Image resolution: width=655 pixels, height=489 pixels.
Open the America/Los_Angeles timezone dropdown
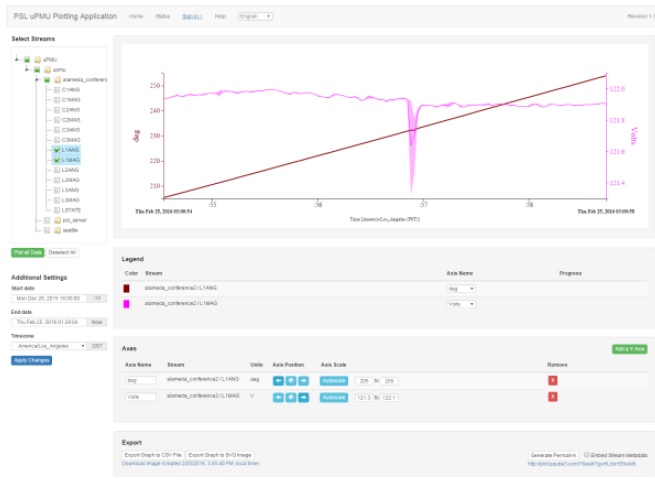click(50, 345)
